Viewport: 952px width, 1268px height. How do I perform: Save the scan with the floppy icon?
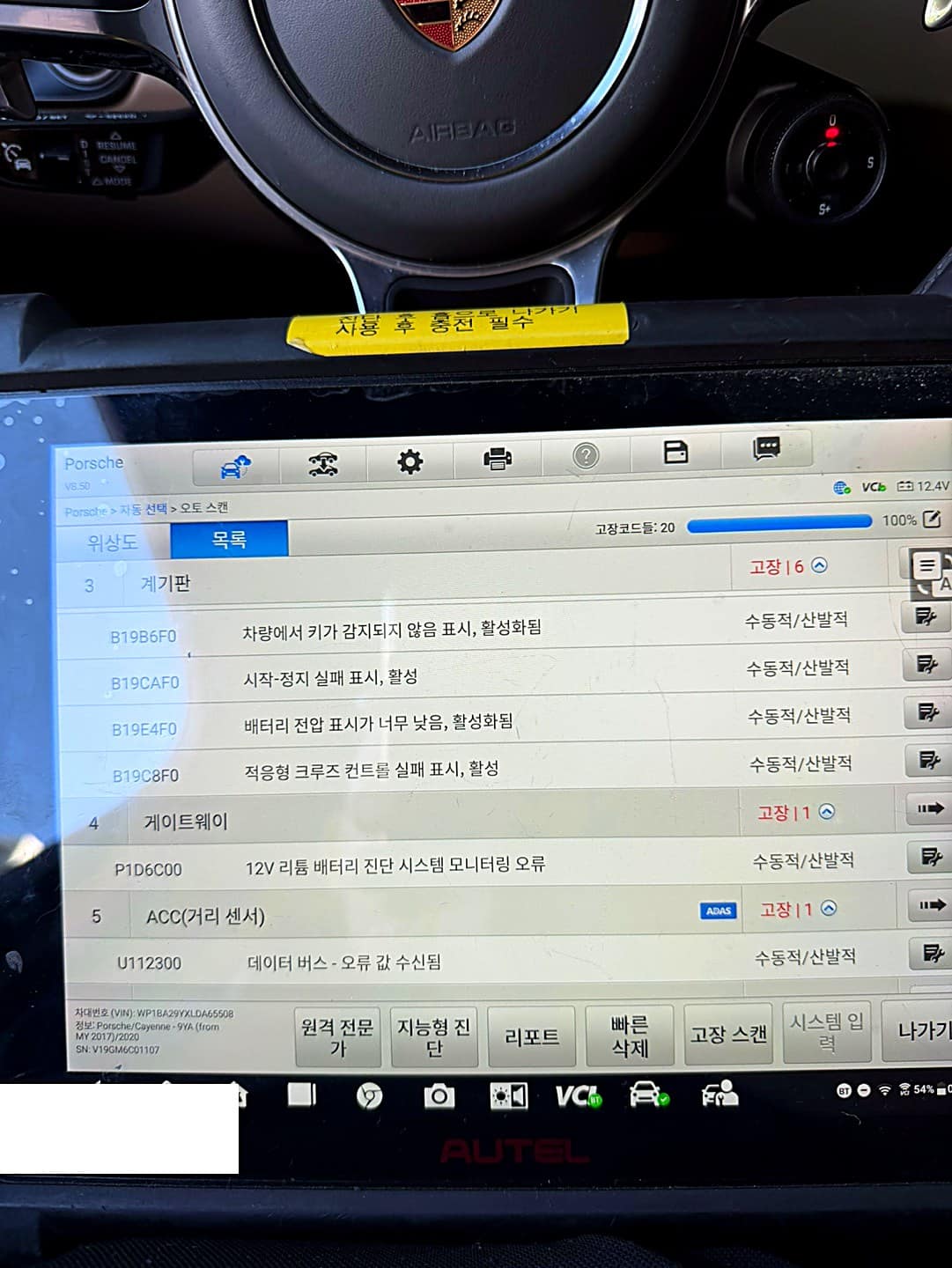click(675, 453)
